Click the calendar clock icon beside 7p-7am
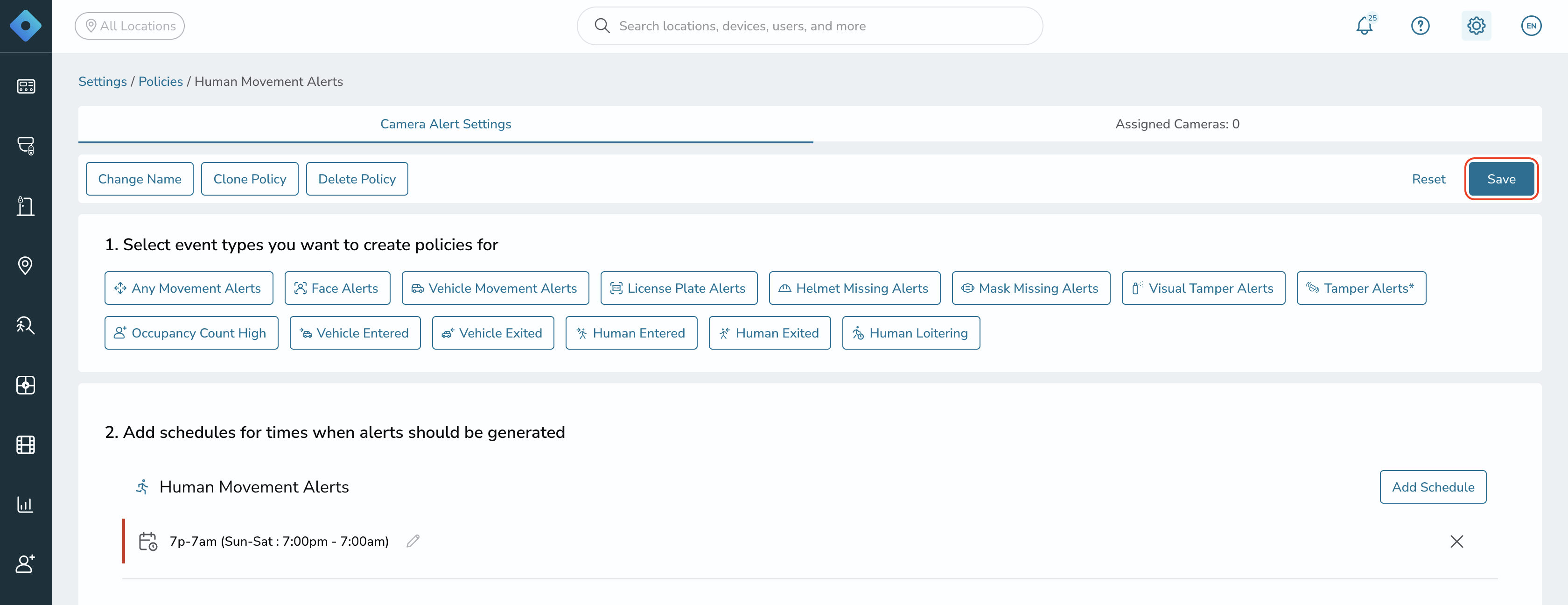1568x605 pixels. 148,541
